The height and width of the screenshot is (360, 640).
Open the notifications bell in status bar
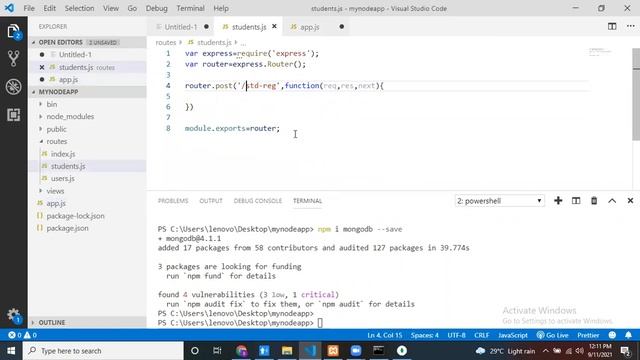tap(628, 335)
